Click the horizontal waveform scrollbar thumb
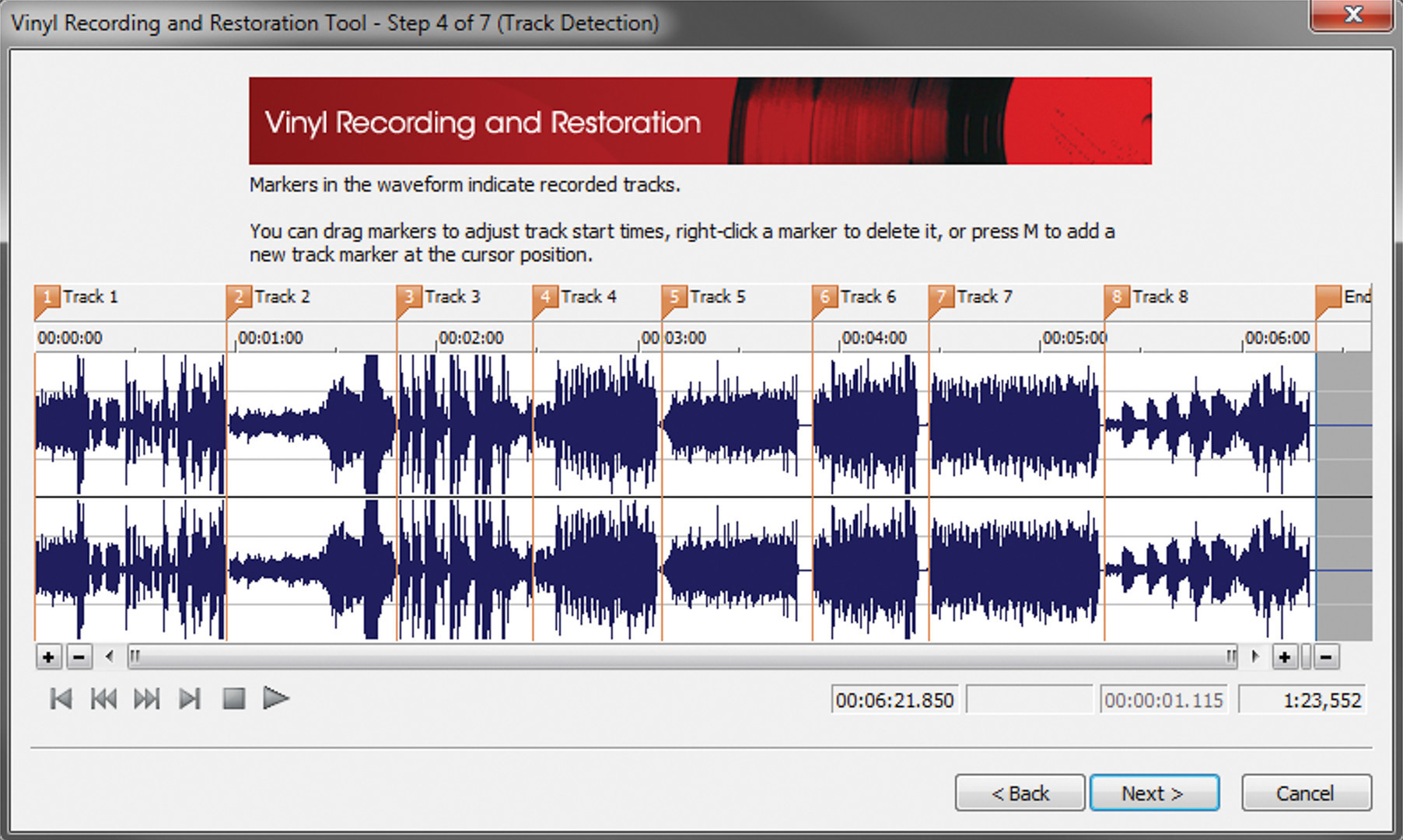 click(x=684, y=657)
